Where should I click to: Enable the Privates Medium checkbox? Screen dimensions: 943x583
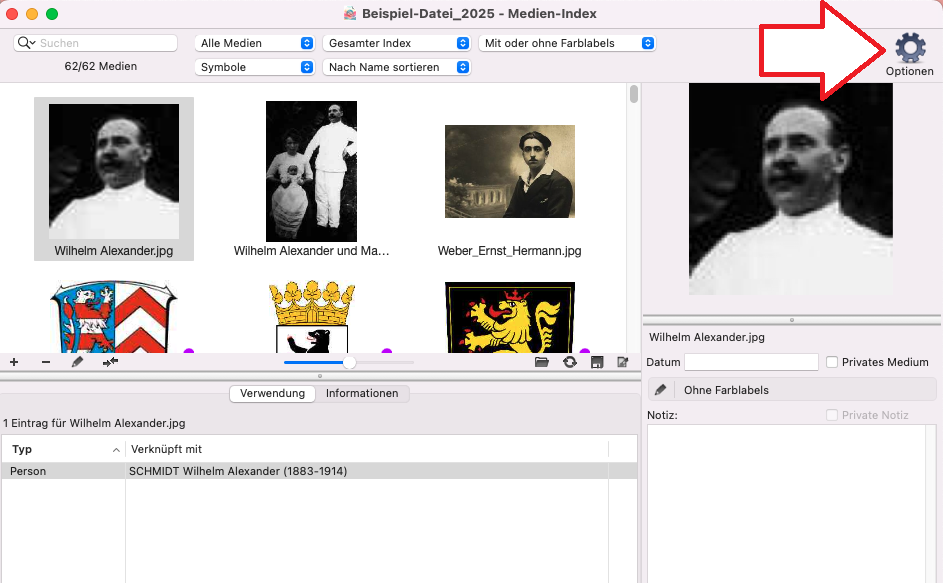click(832, 362)
